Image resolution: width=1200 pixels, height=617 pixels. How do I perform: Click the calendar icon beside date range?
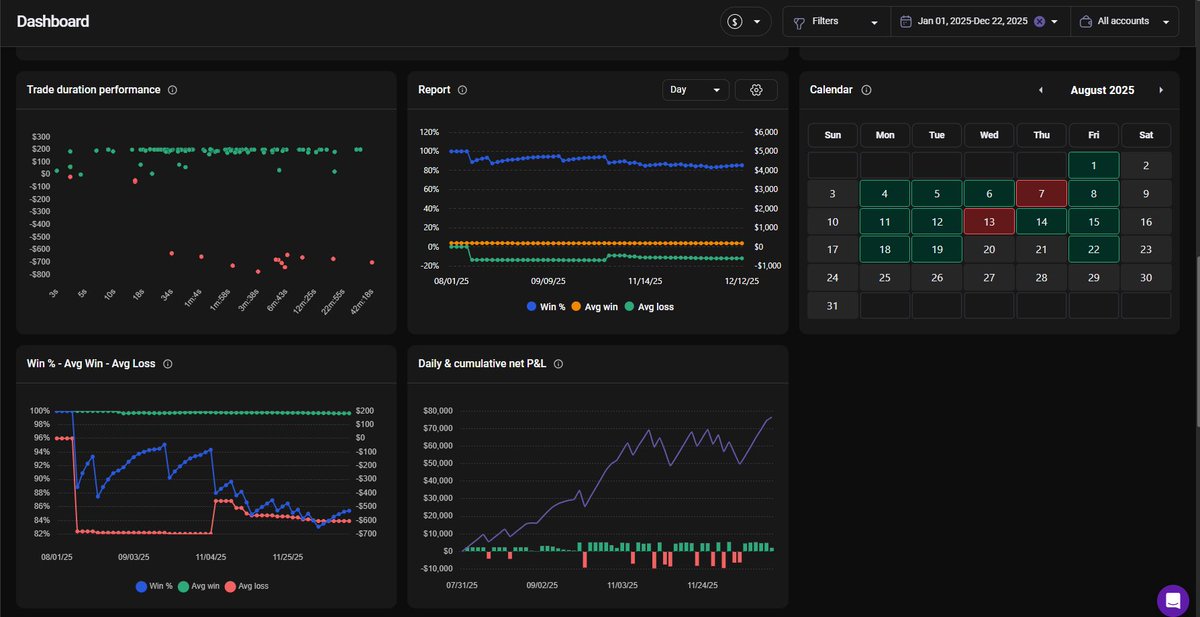pos(906,21)
